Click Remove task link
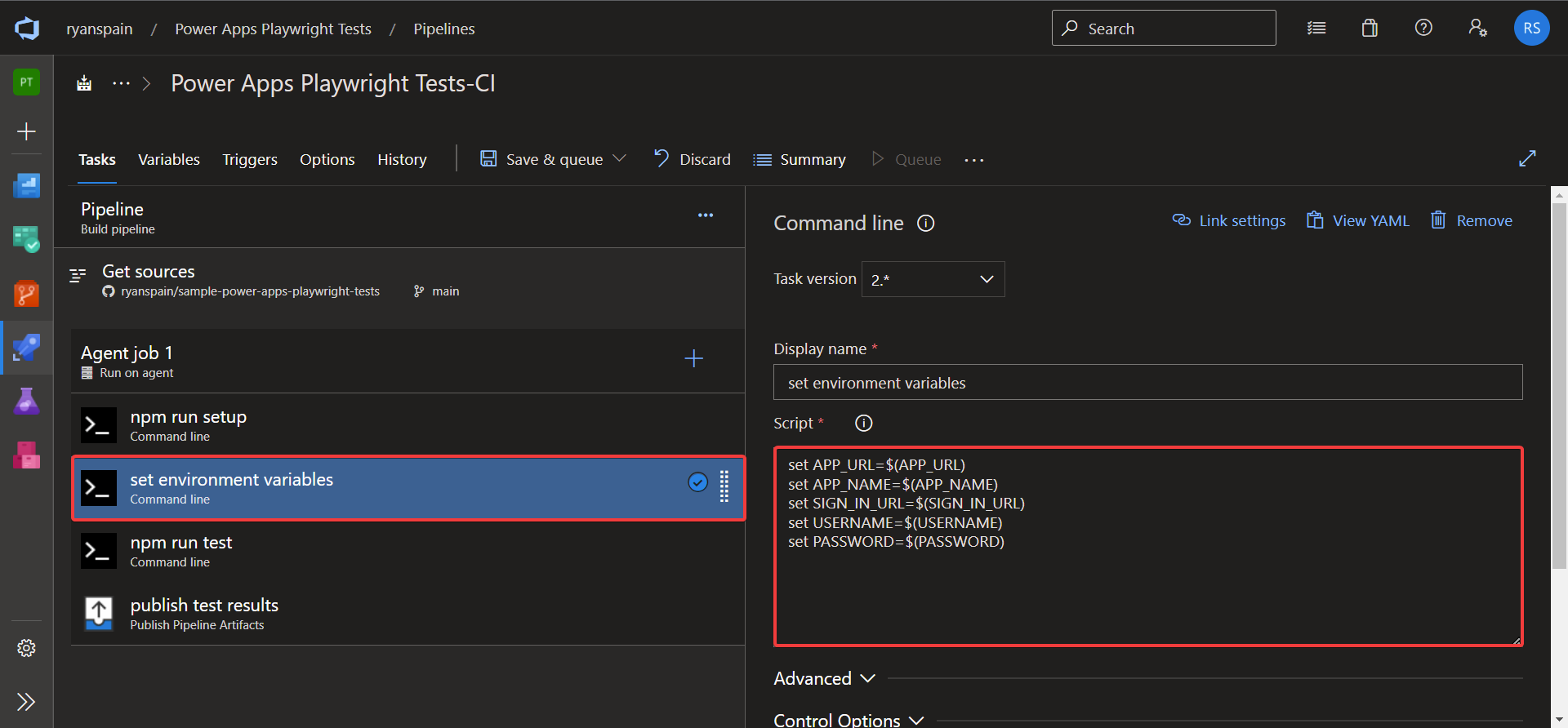 coord(1472,220)
